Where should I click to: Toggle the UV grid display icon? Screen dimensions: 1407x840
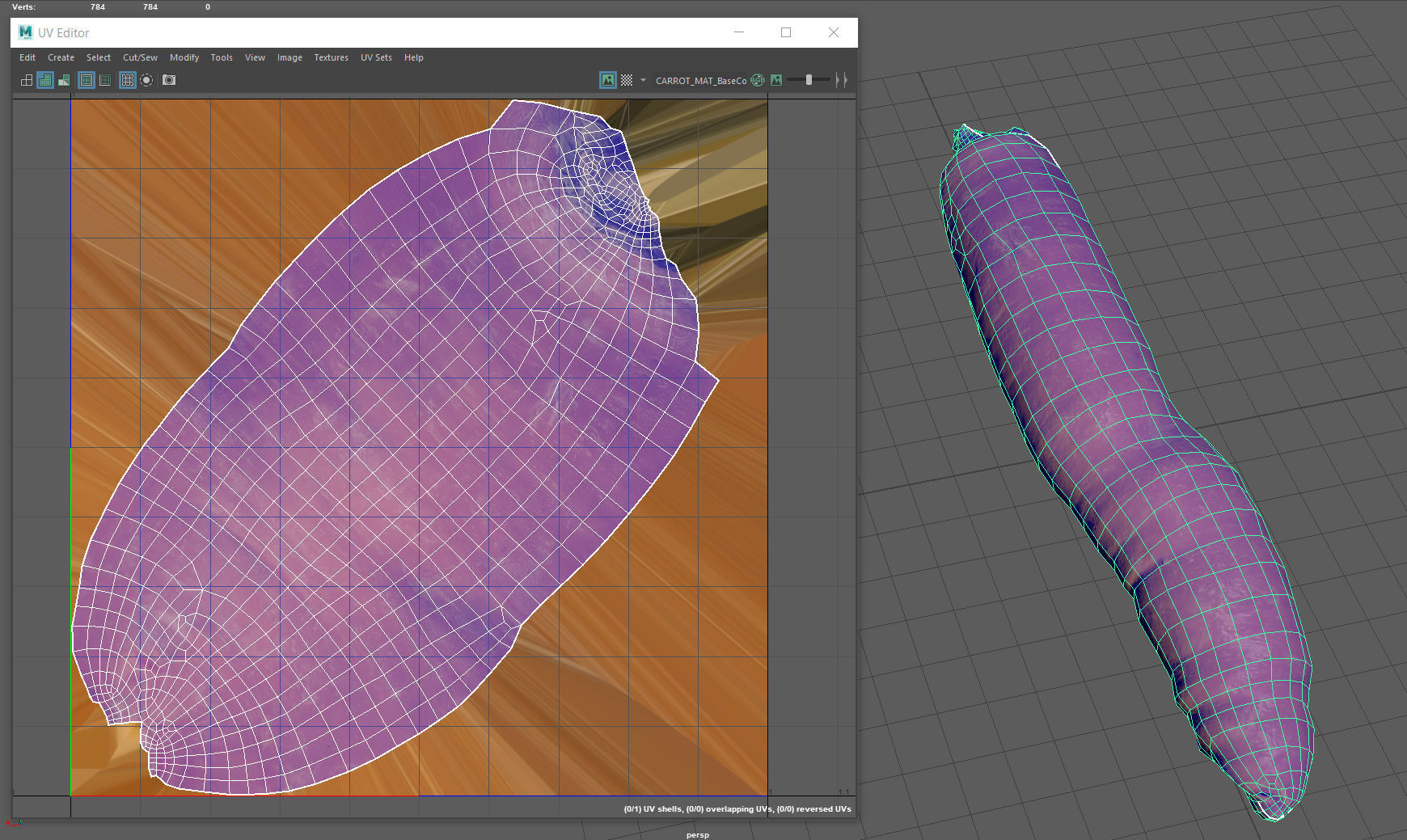click(127, 80)
